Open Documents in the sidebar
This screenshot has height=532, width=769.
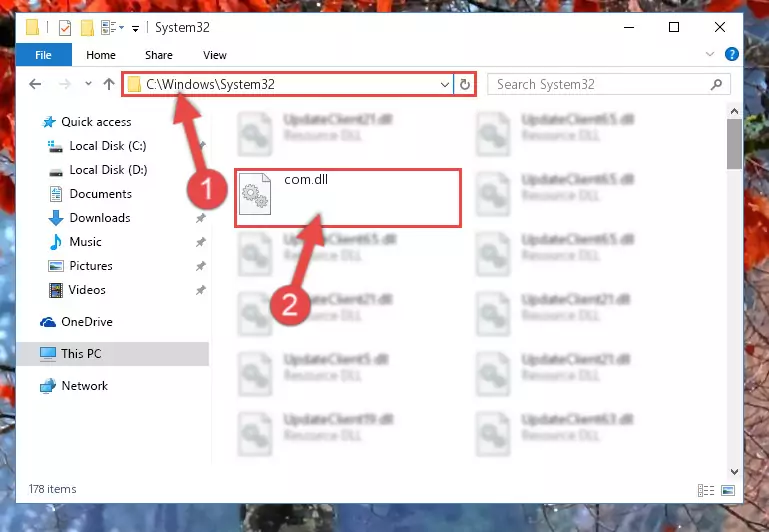pyautogui.click(x=101, y=194)
